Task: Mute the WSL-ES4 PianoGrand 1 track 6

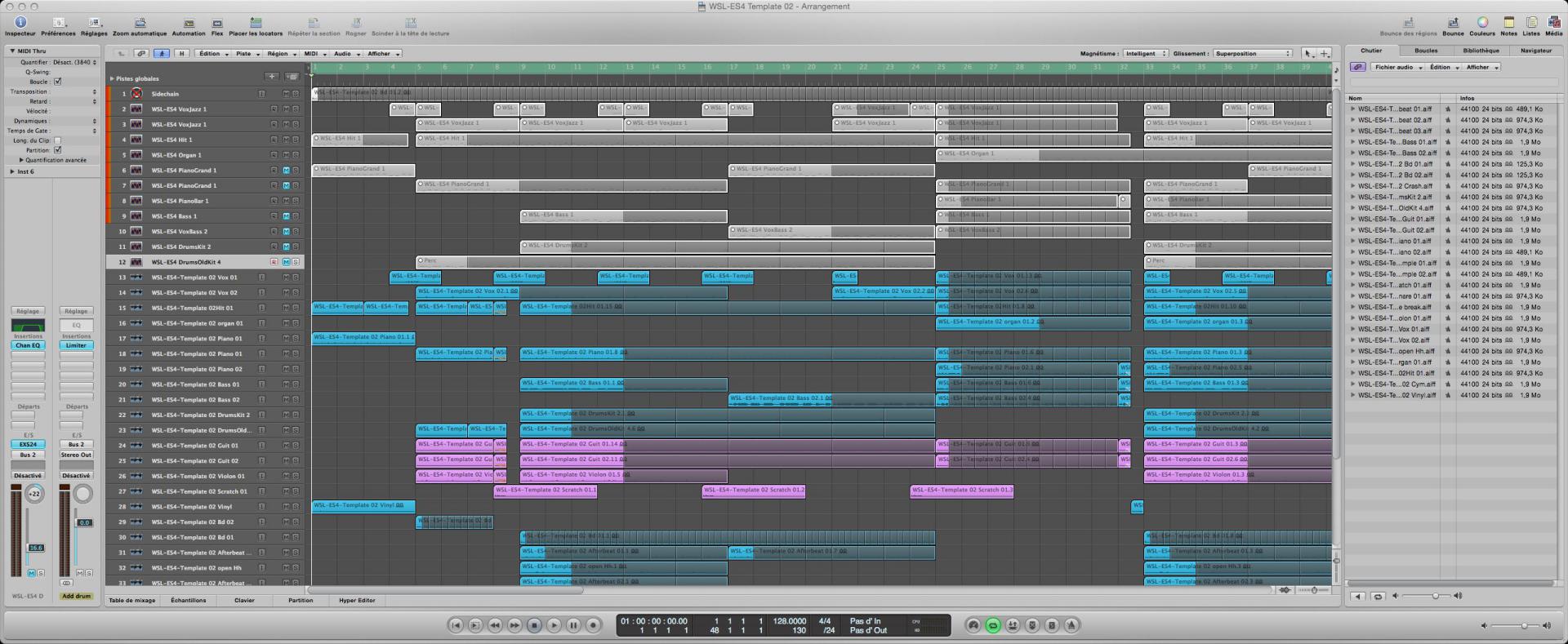Action: pyautogui.click(x=286, y=171)
